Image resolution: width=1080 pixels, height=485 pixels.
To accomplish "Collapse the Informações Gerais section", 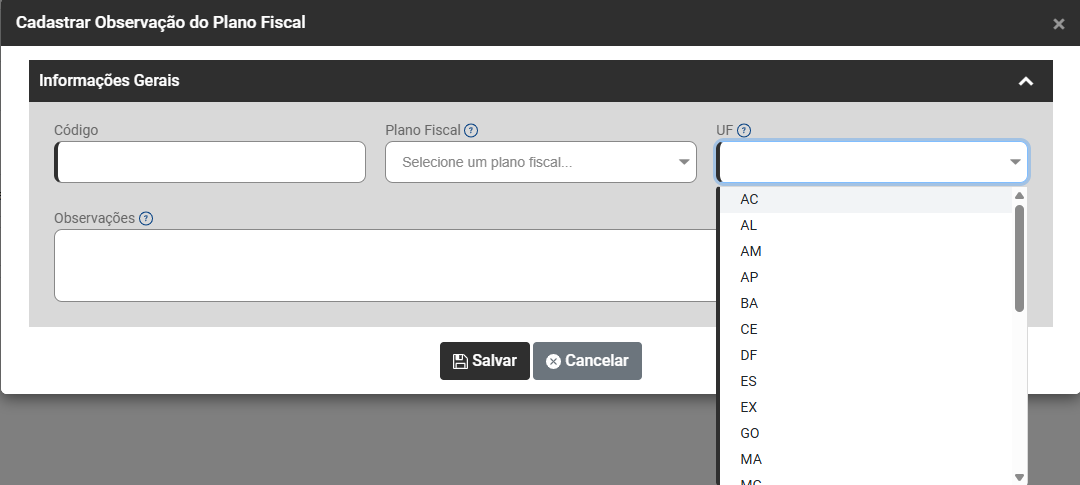I will [1025, 81].
